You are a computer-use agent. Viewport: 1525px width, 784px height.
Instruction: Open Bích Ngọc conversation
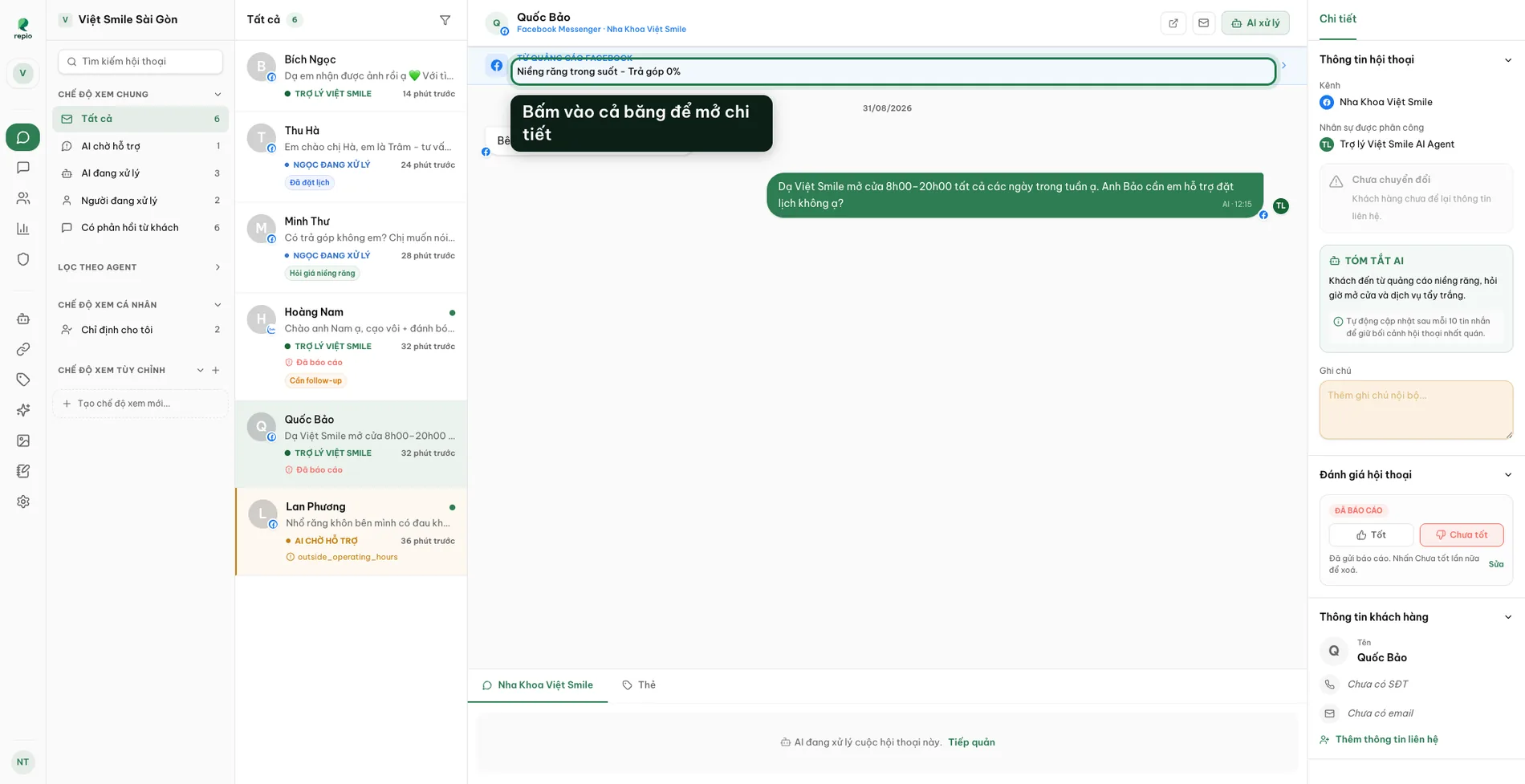coord(351,76)
